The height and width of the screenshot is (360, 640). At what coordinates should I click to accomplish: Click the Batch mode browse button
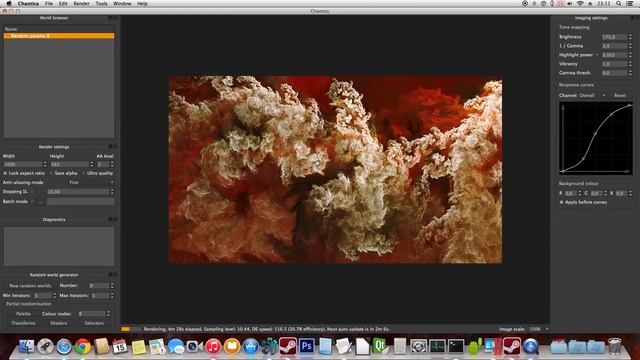pos(40,201)
